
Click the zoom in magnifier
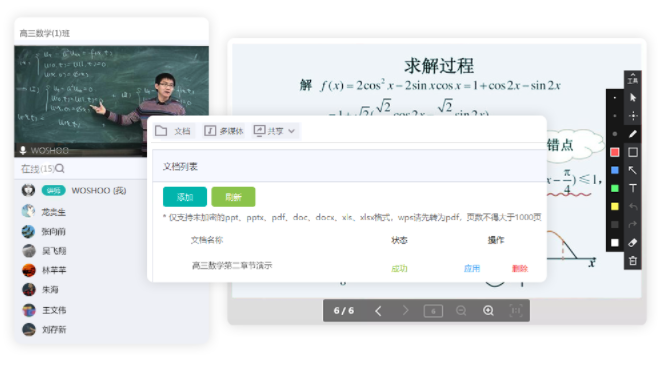click(x=488, y=311)
